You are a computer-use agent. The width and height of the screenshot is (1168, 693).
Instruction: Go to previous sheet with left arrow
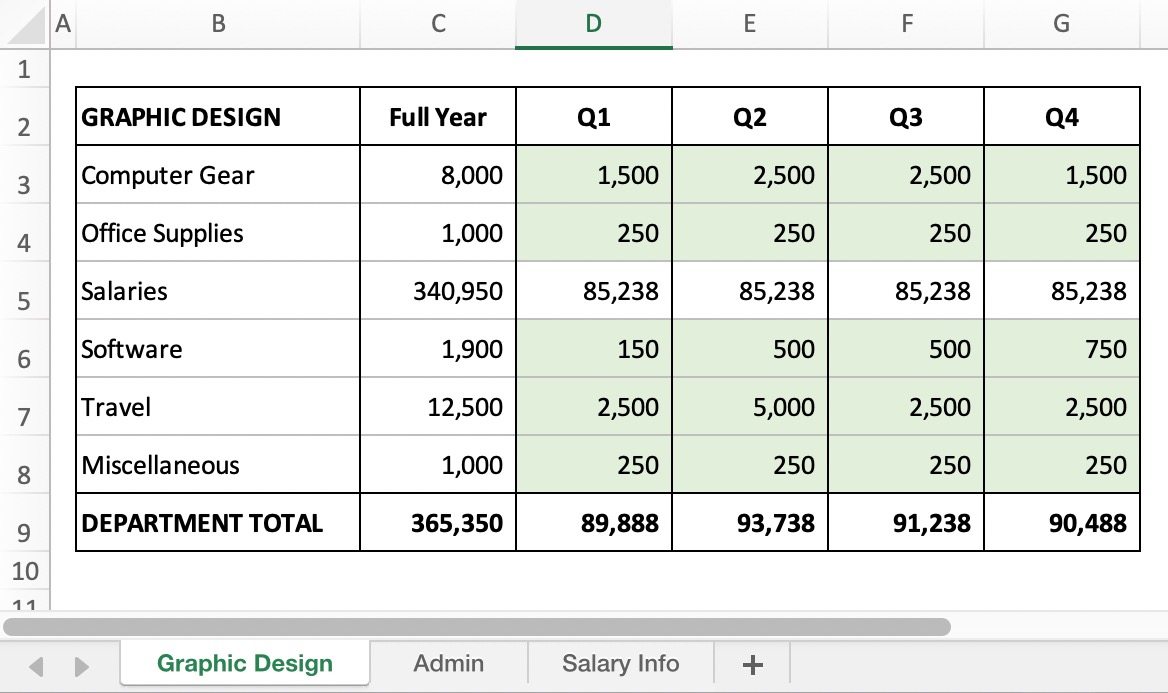35,666
